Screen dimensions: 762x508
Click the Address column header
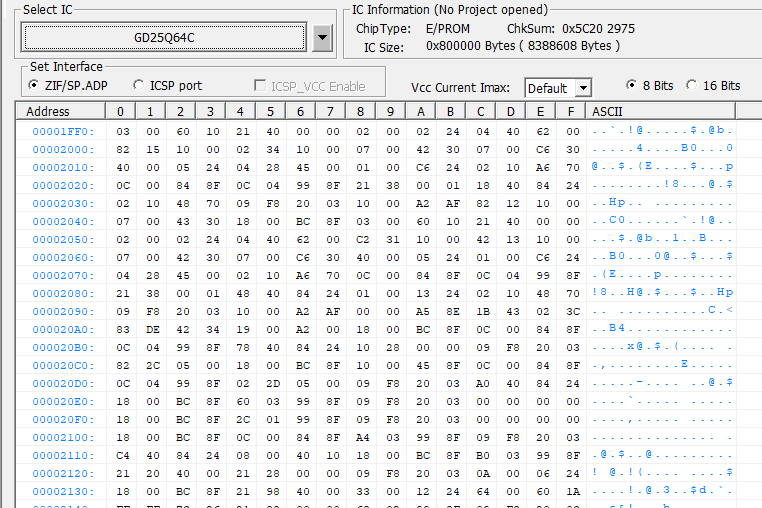(x=48, y=111)
